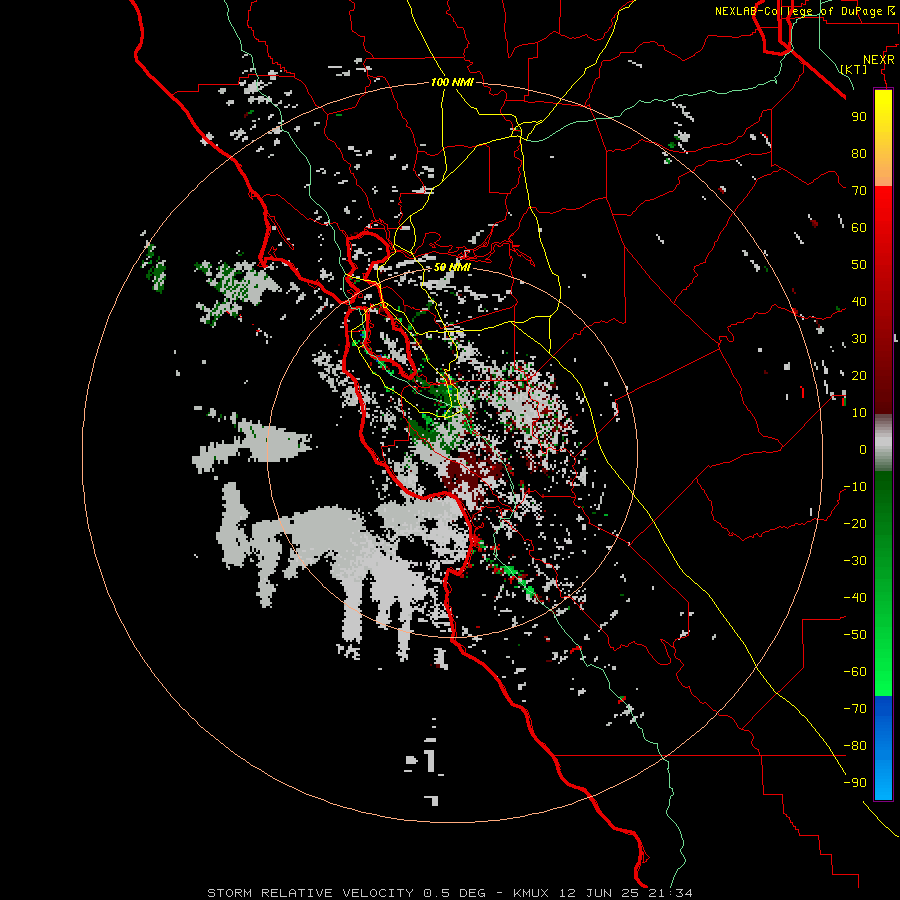Click the "STORM RELATIVE VELOCITY 0.5 DEG" caption
Screen dimensions: 900x900
tap(346, 893)
